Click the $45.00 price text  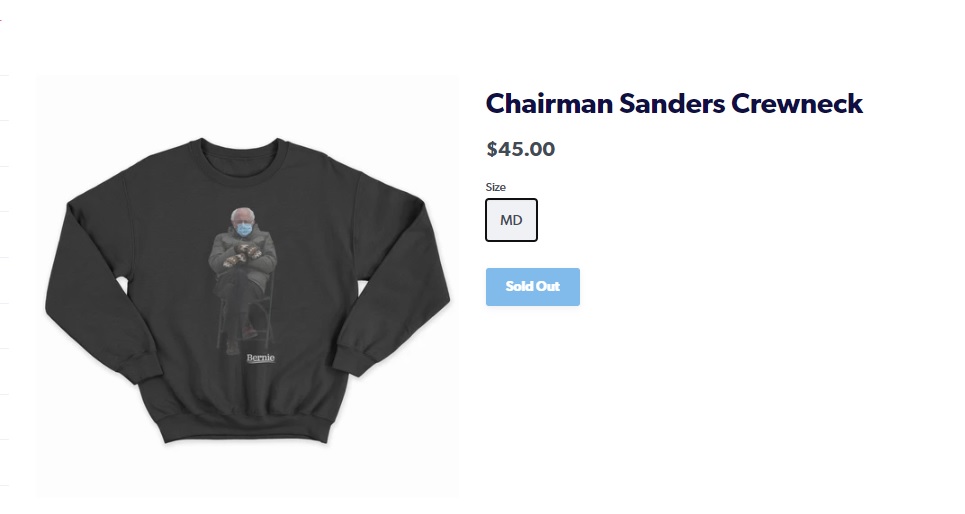tap(521, 149)
